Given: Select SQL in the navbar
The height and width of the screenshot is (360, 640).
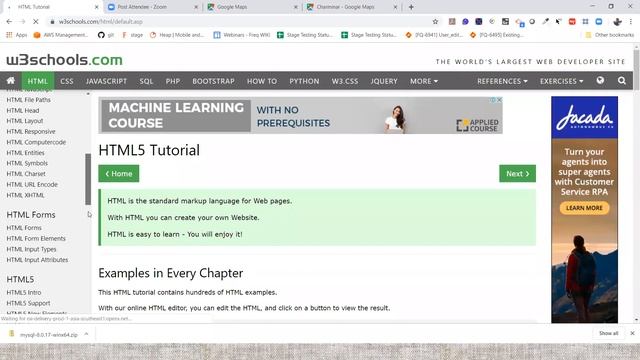Looking at the screenshot, I should tap(146, 81).
